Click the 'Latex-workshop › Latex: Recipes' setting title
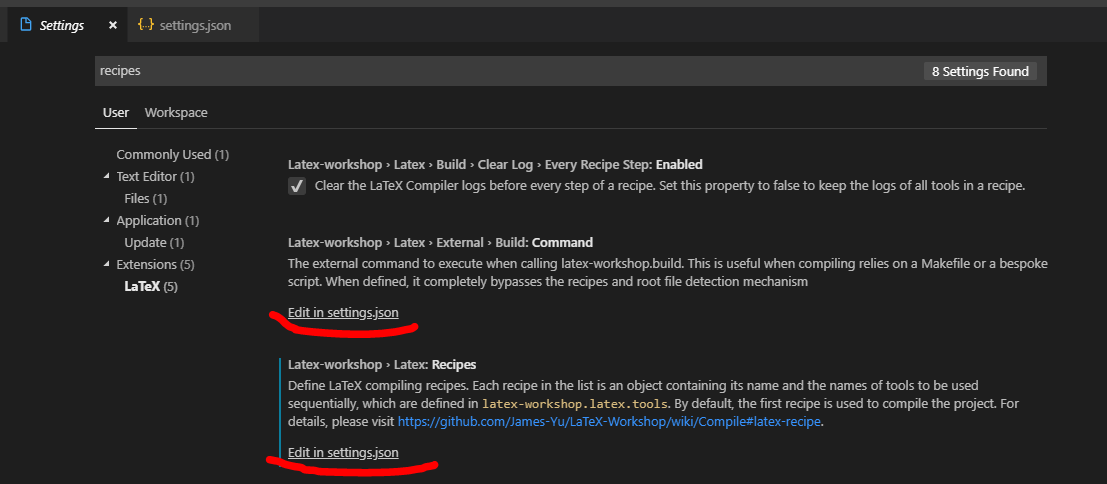 click(x=382, y=365)
